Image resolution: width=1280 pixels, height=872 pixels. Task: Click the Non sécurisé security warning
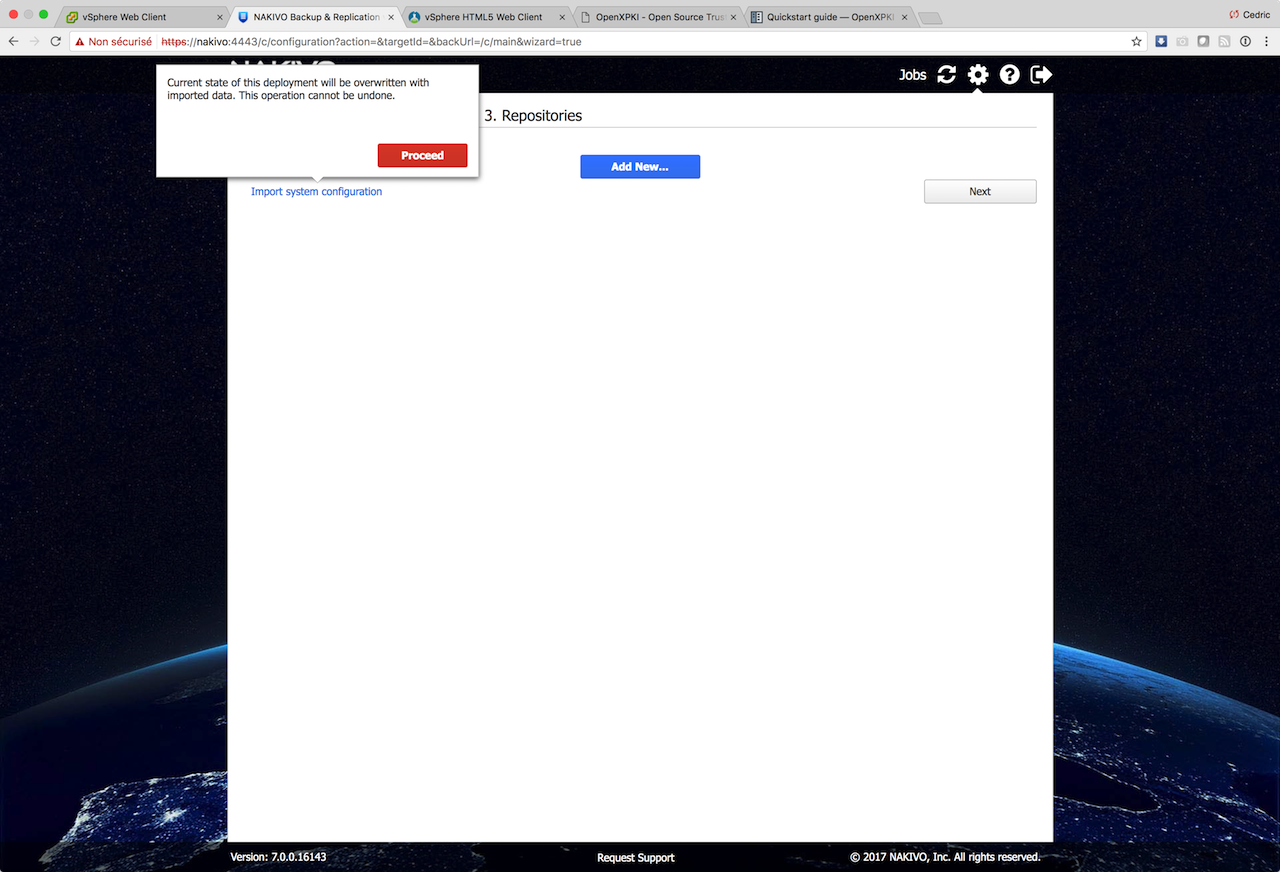(x=114, y=42)
